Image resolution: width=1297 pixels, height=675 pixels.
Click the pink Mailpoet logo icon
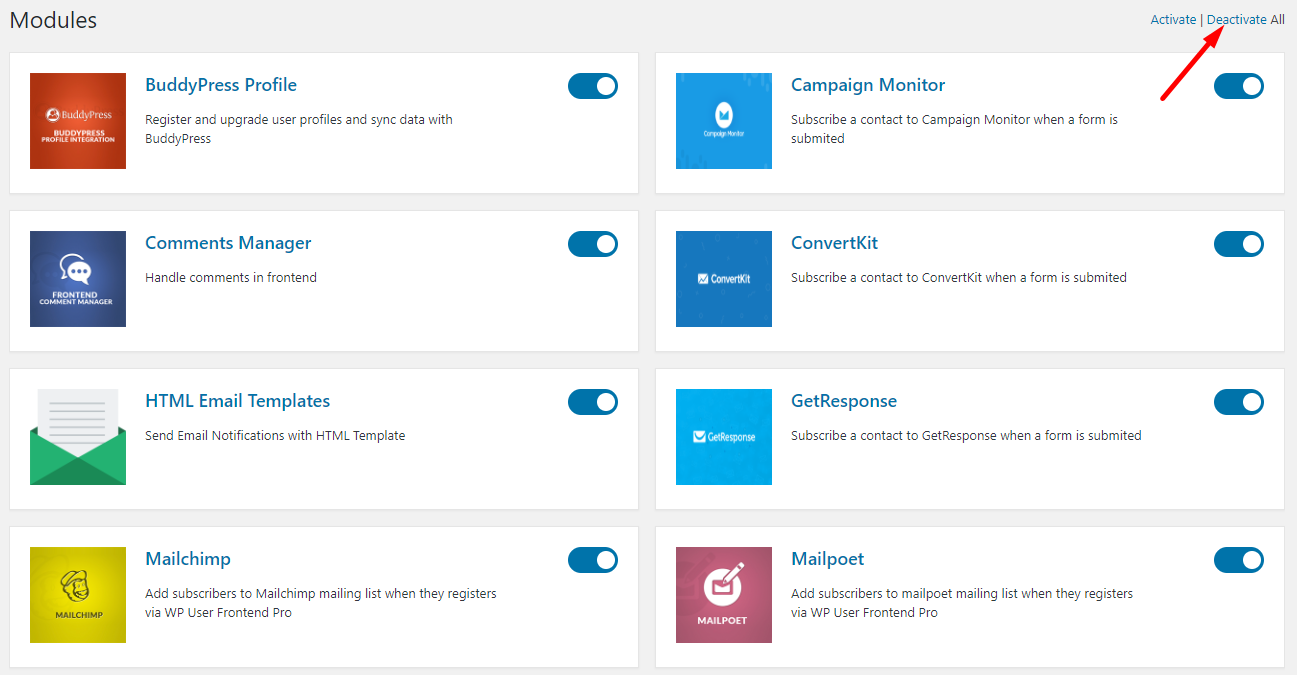(724, 595)
